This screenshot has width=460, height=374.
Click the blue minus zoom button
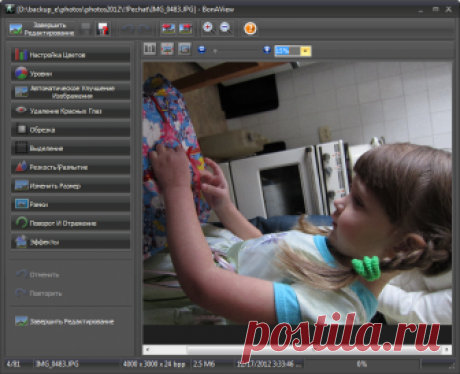click(x=202, y=50)
